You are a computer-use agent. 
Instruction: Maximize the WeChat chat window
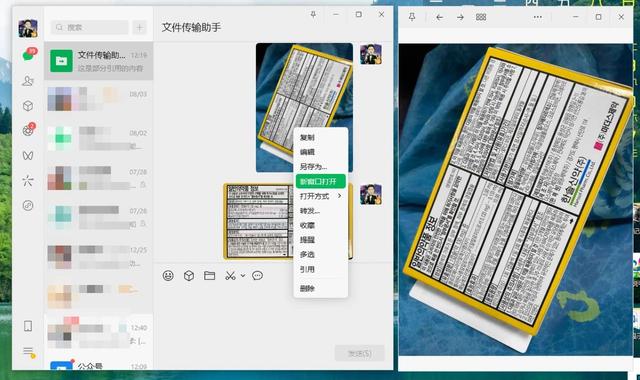(358, 15)
